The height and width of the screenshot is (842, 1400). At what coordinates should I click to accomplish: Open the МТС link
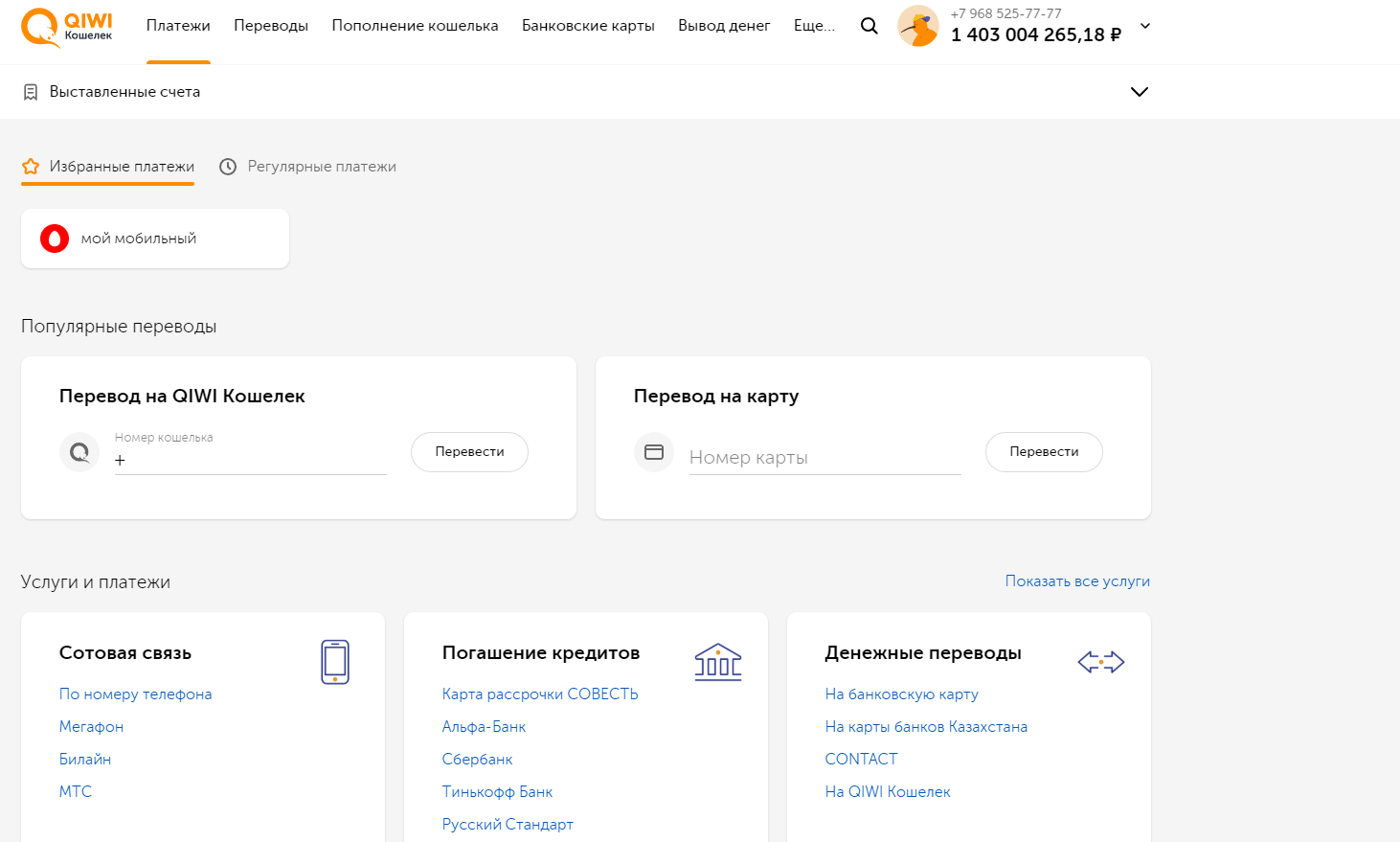coord(76,792)
